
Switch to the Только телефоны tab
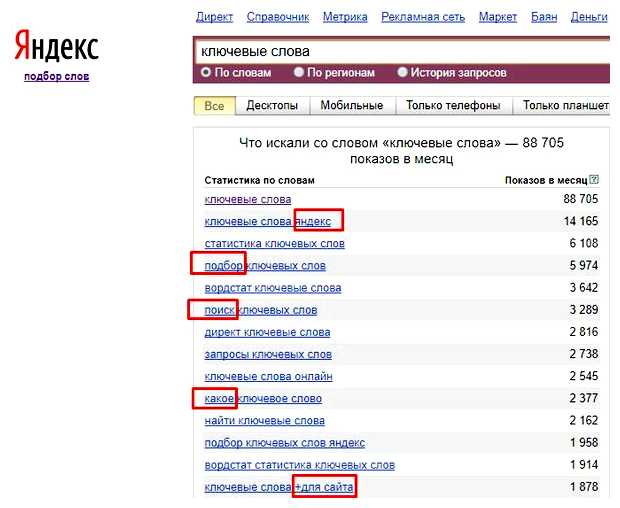point(453,106)
